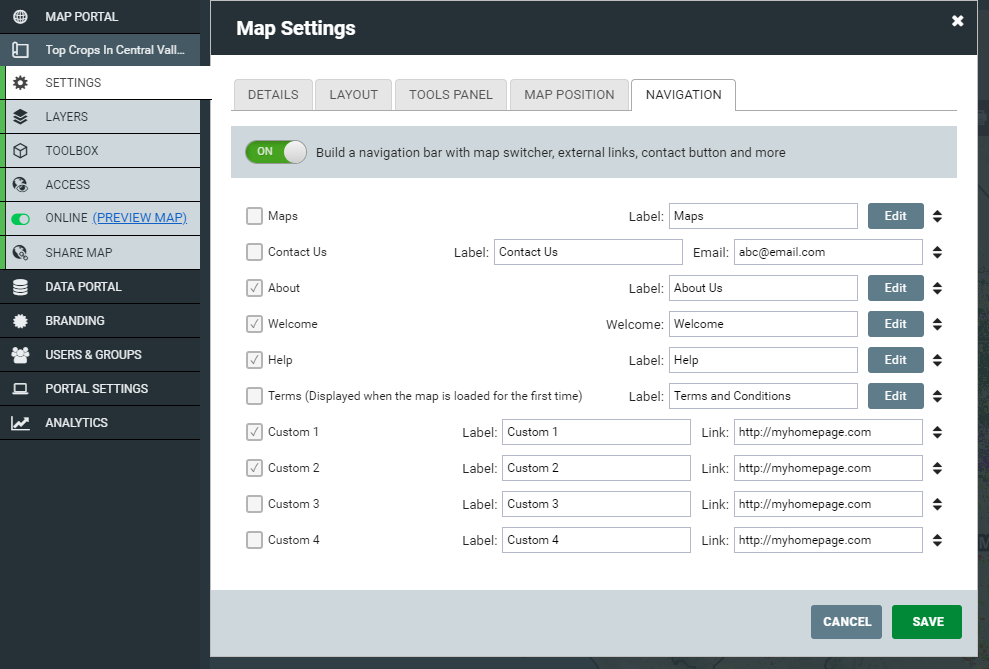Click the Portal Settings laptop icon
Image resolution: width=989 pixels, height=669 pixels.
[x=20, y=388]
